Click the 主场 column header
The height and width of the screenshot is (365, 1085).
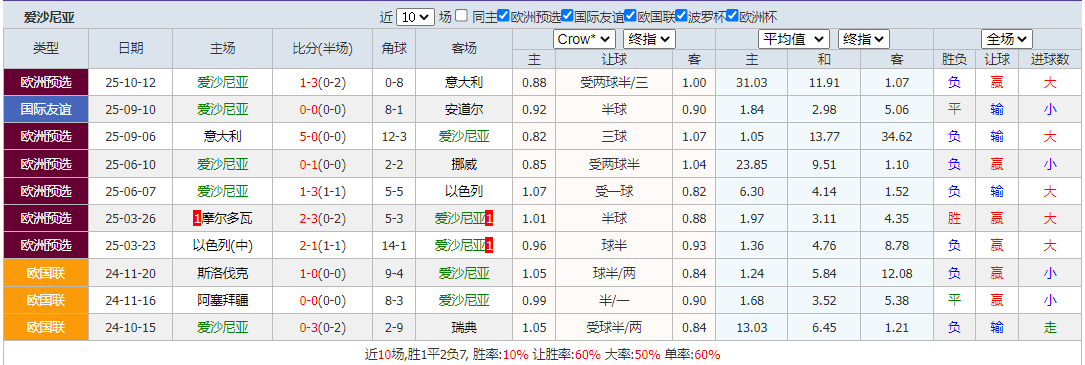pyautogui.click(x=222, y=48)
